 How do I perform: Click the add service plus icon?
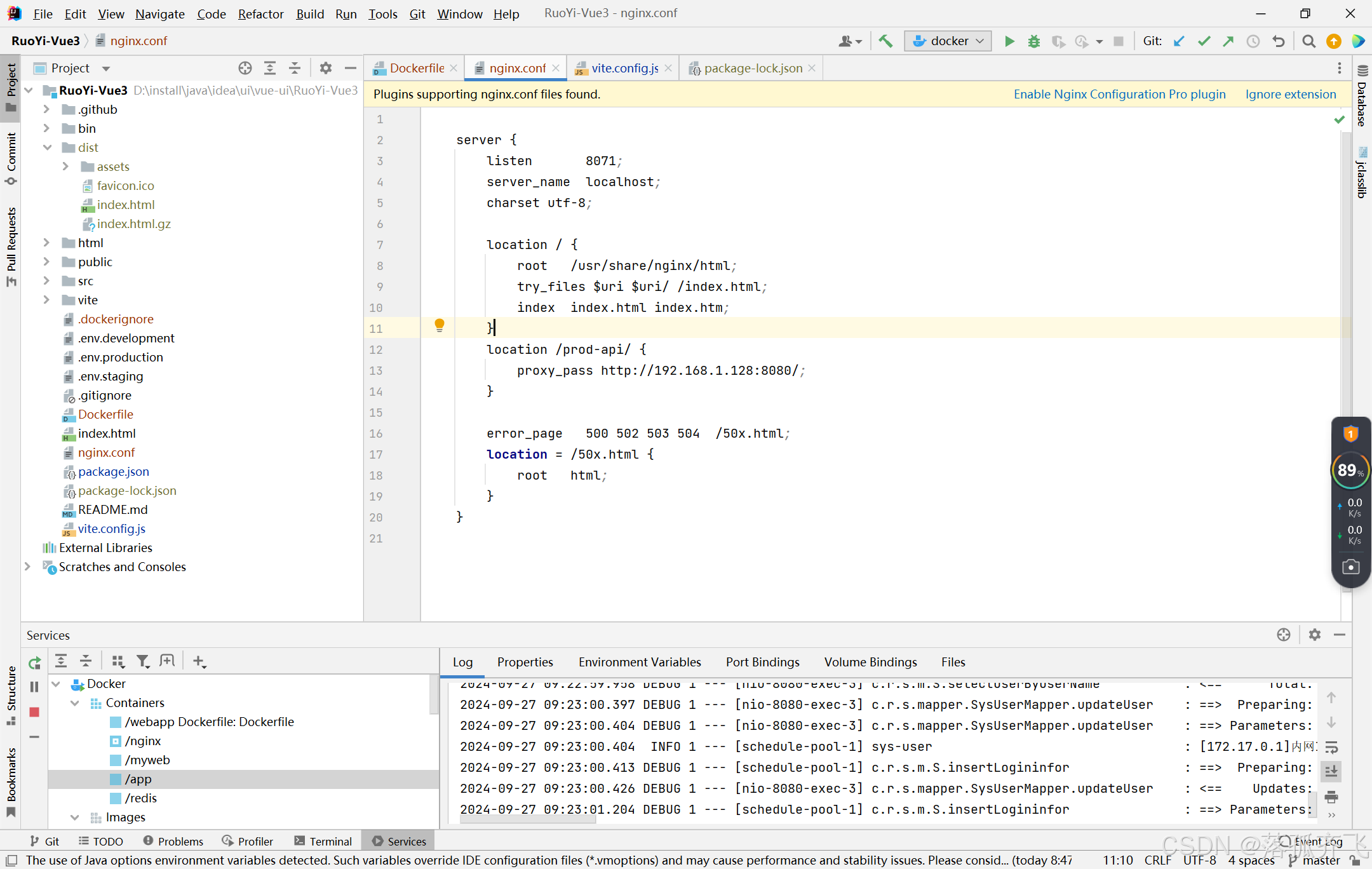(199, 661)
